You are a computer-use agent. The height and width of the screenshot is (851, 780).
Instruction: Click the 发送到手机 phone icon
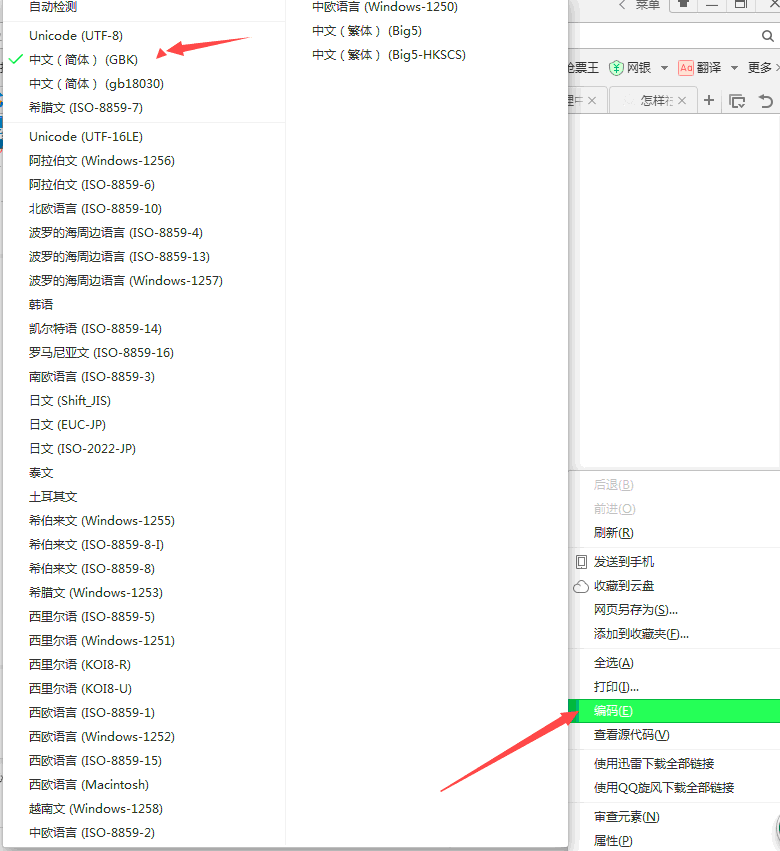click(581, 562)
